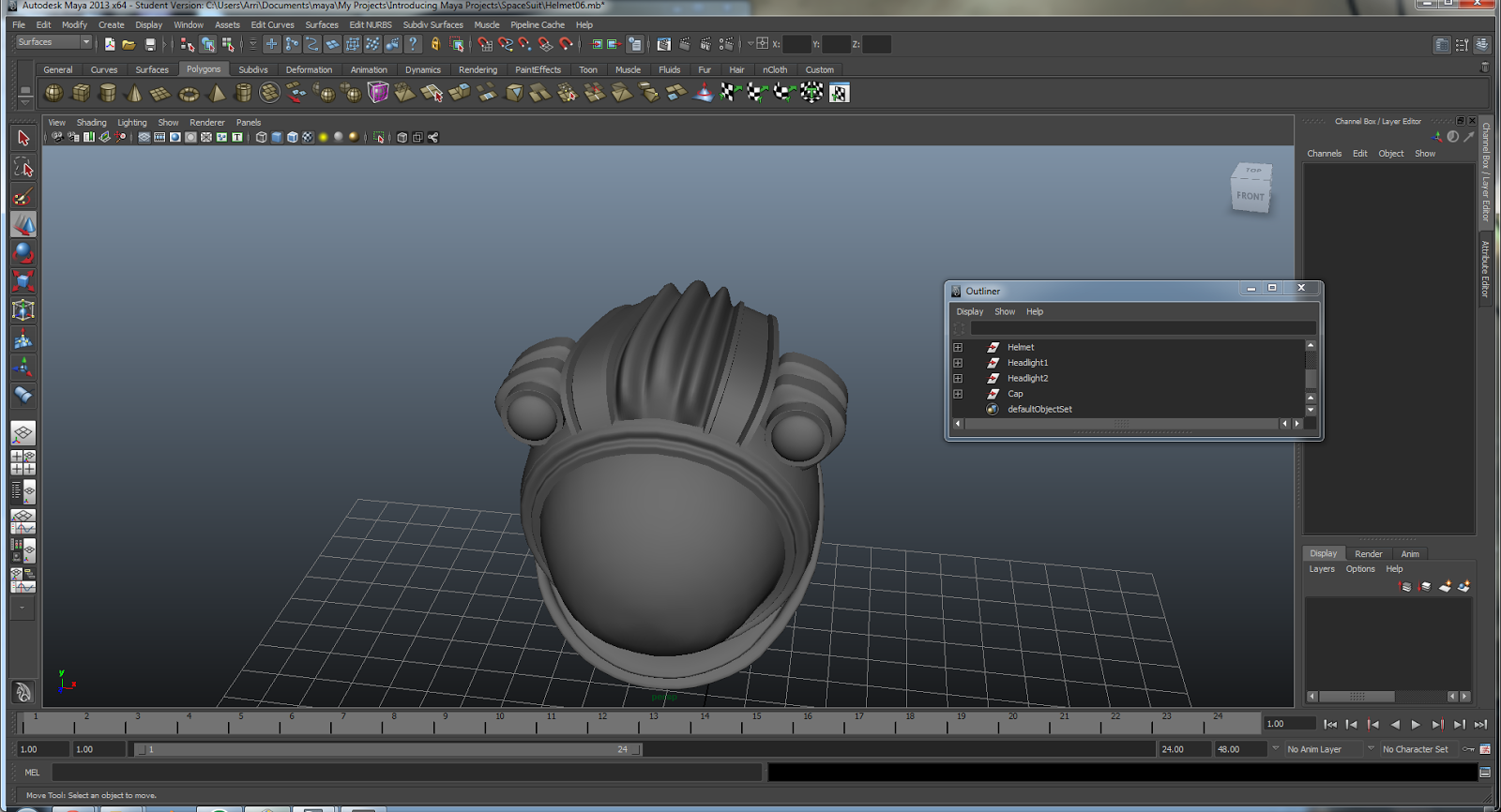Screen dimensions: 1501x812
Task: Choose the Paint Selection tool
Action: pos(23,197)
